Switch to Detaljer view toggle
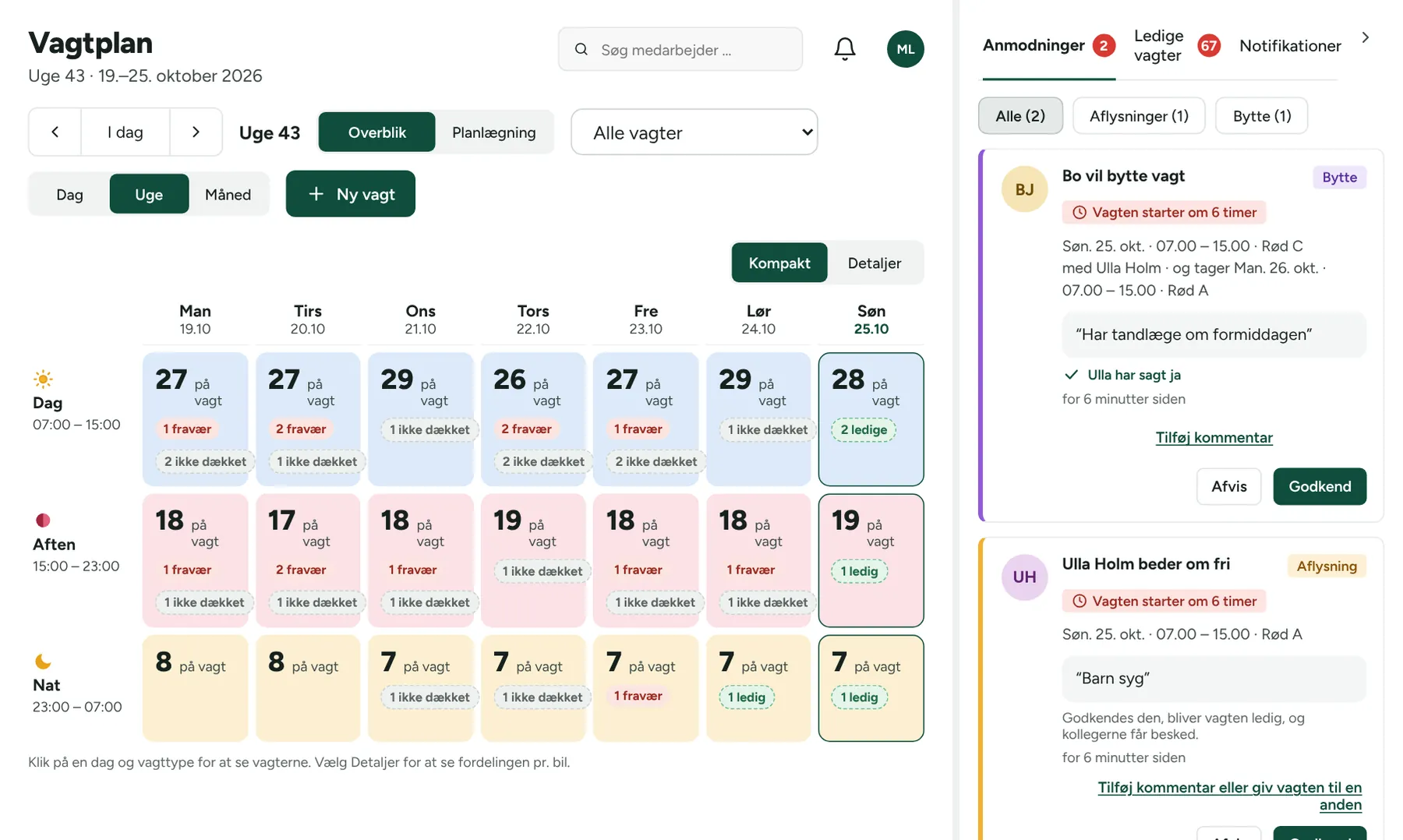This screenshot has height=840, width=1403. (875, 263)
